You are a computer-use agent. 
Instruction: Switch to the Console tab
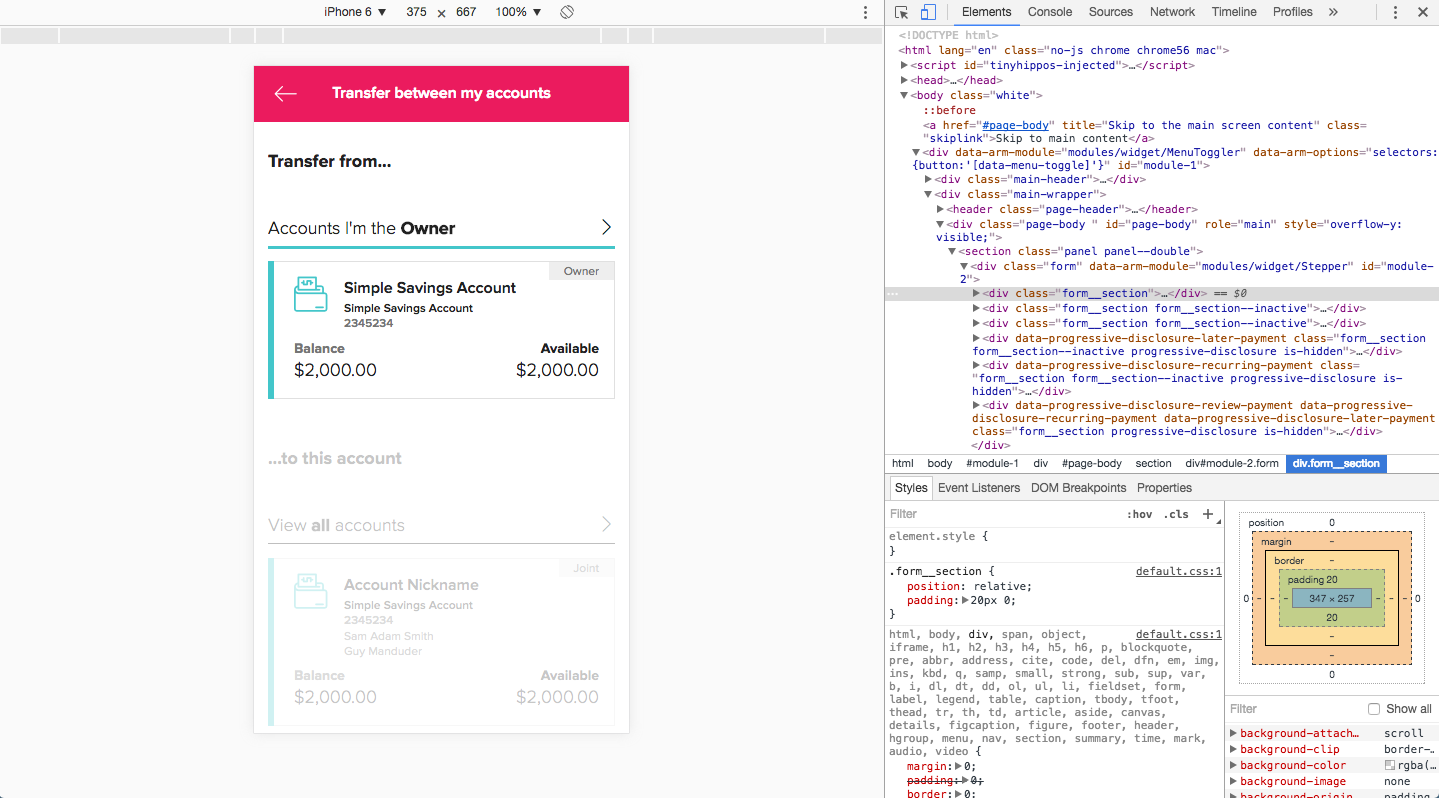click(1050, 12)
